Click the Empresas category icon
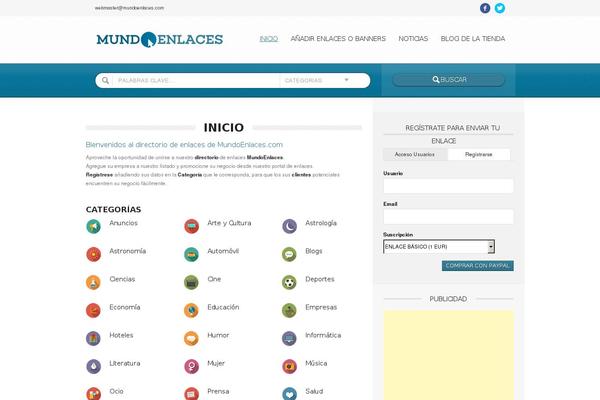Viewport: 600px width, 400px height. [289, 310]
